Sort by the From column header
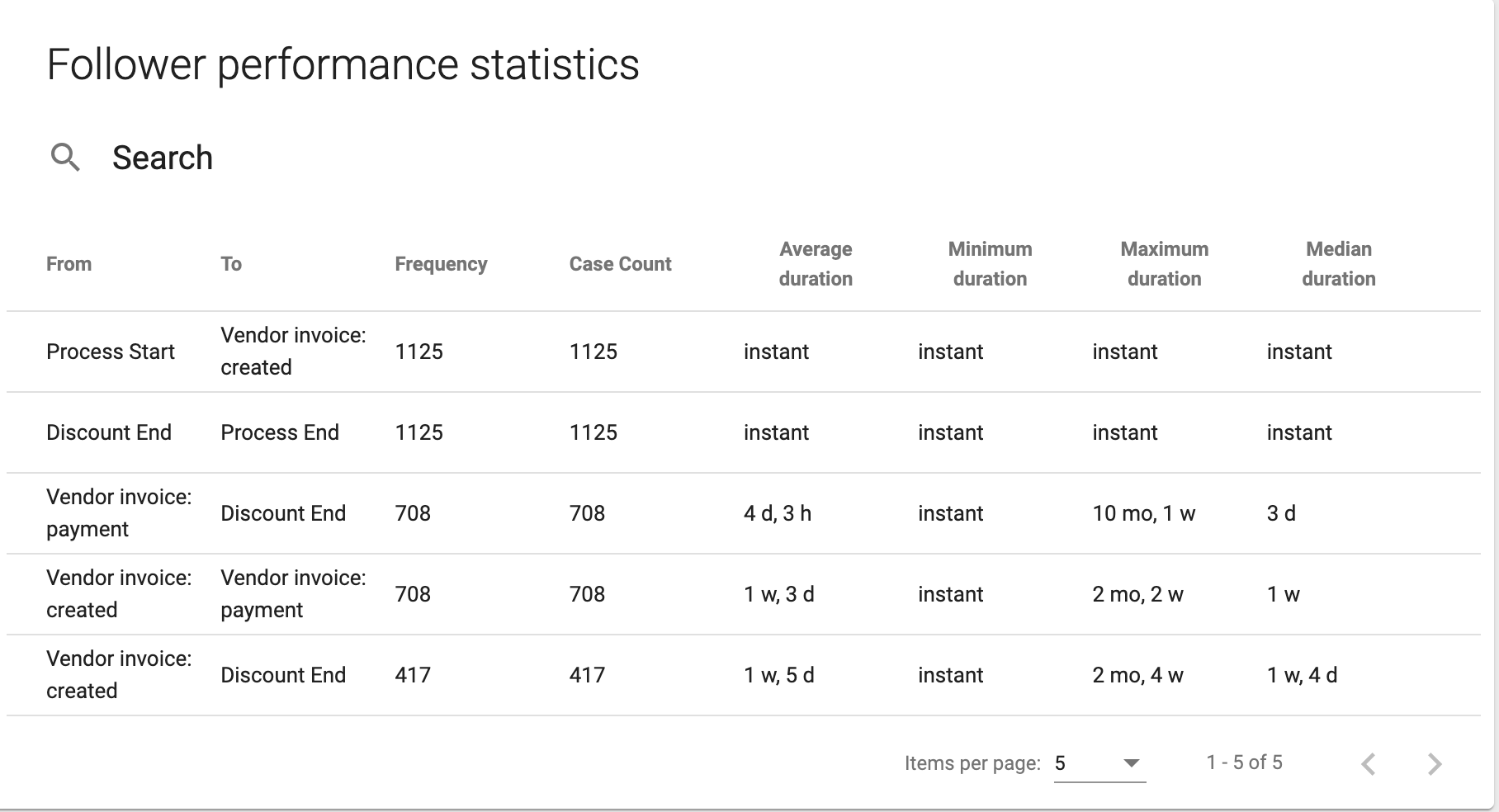Screen dimensions: 1499x812 69,264
